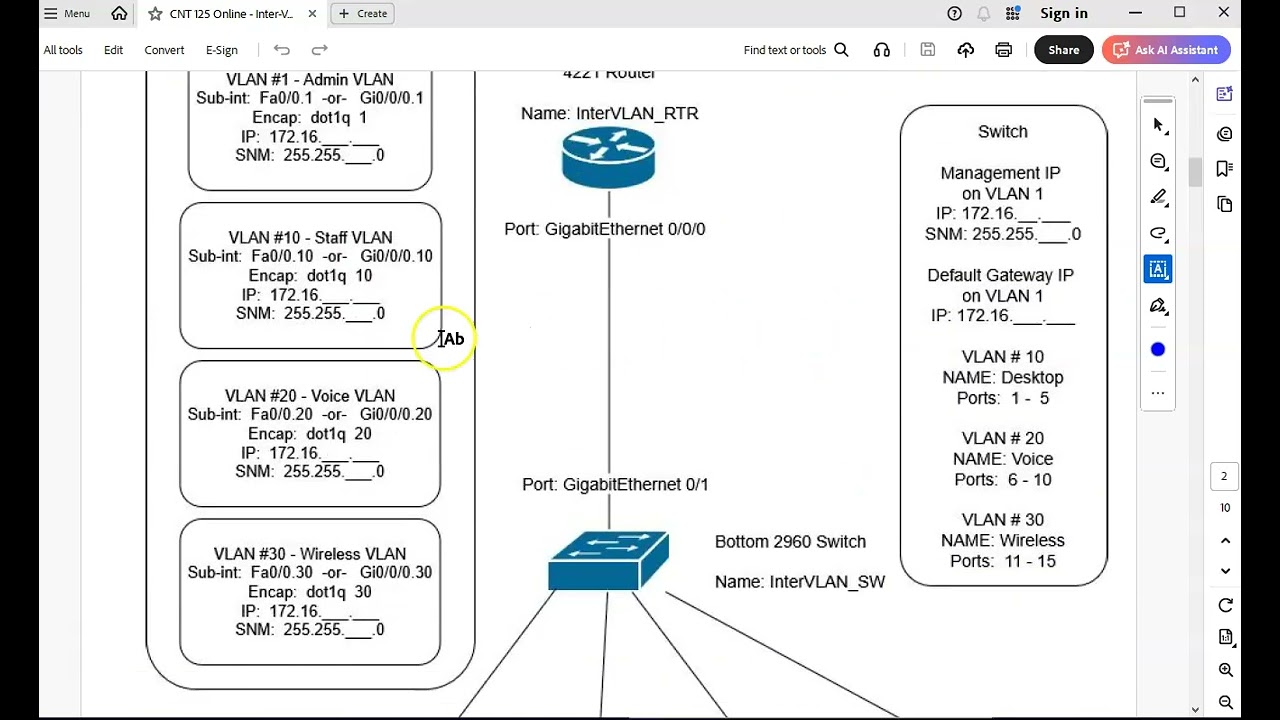The width and height of the screenshot is (1280, 720).
Task: Select the freehand Draw tool
Action: (1158, 233)
